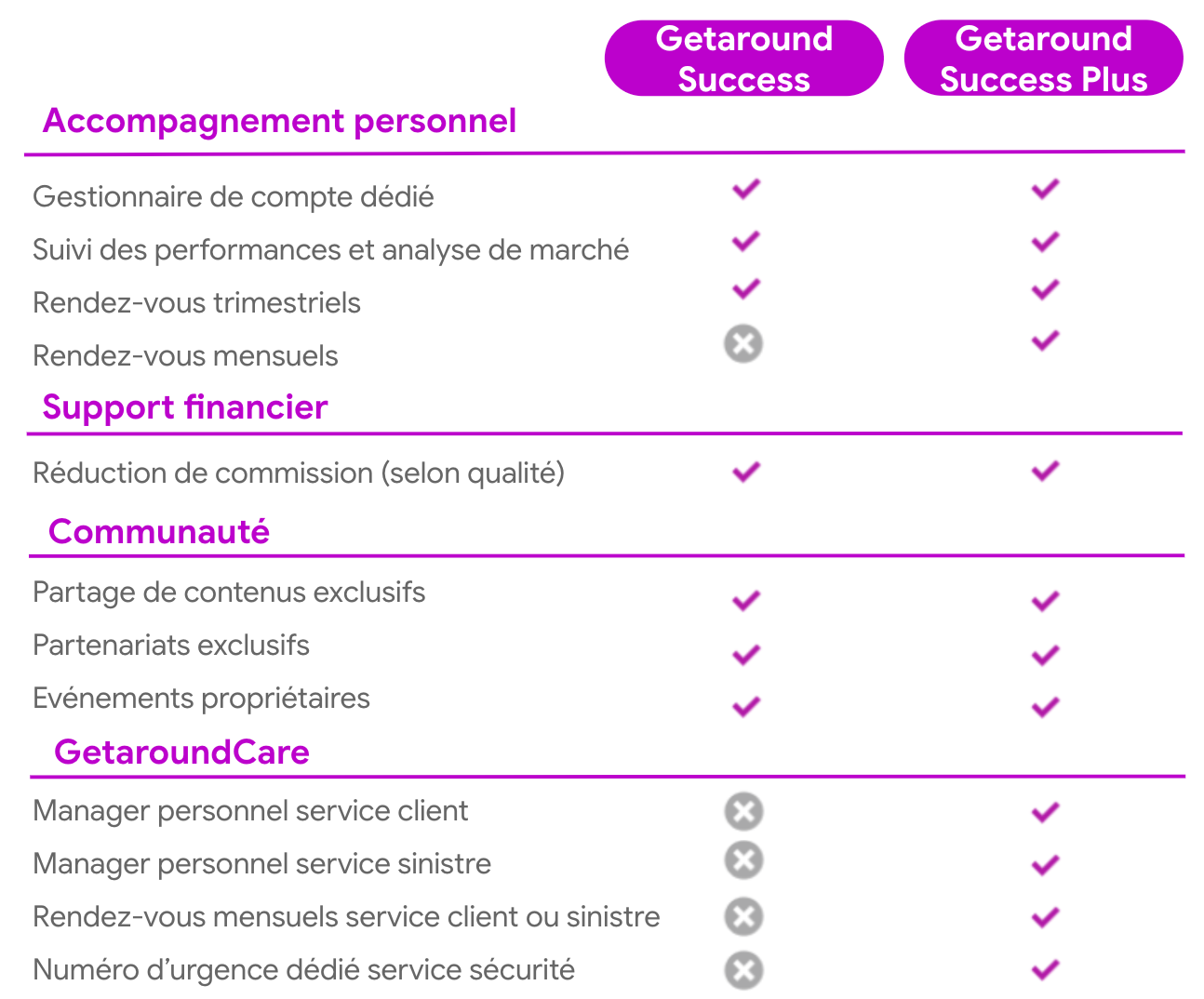Click the Partage de contenus exclusifs label
This screenshot has height=999, width=1204.
coord(229,593)
